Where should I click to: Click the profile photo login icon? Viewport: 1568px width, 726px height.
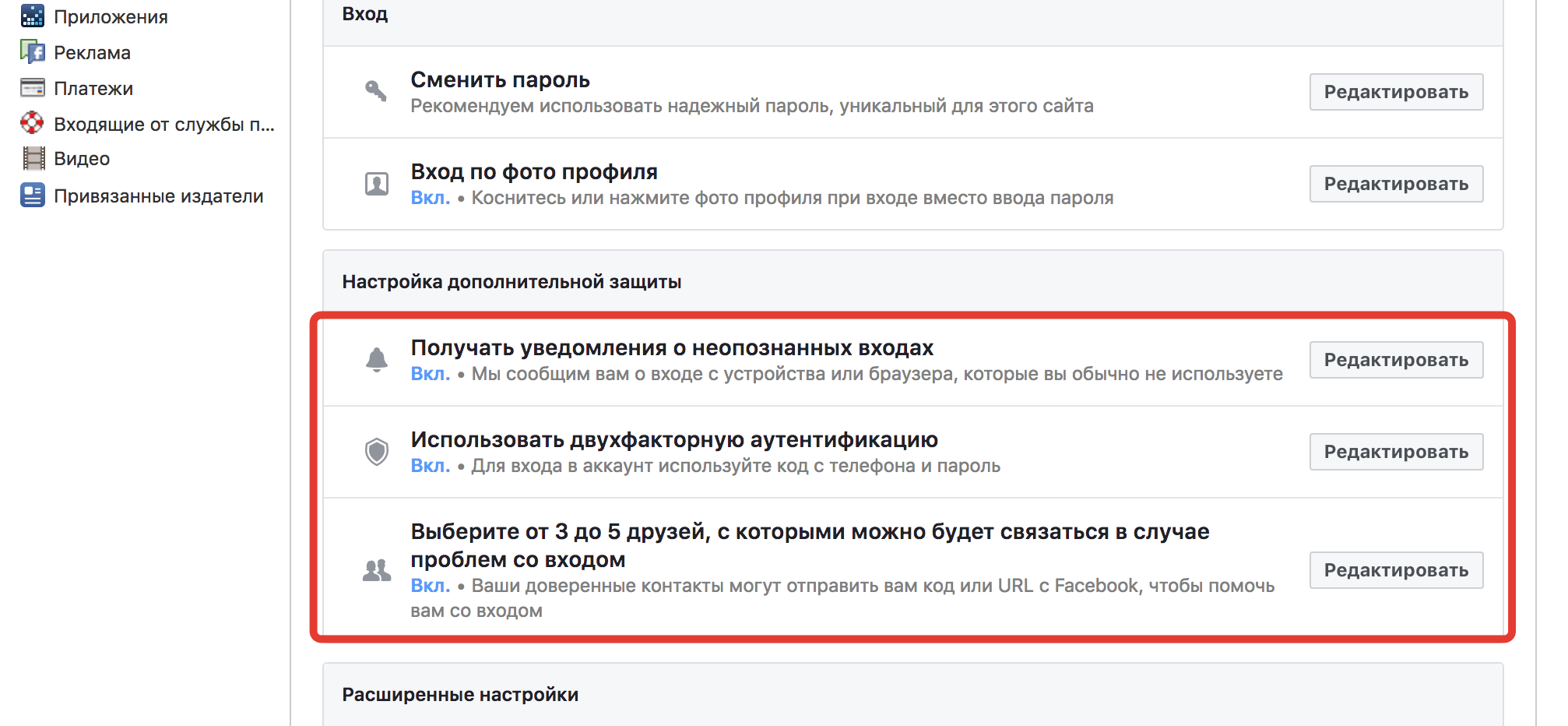377,184
